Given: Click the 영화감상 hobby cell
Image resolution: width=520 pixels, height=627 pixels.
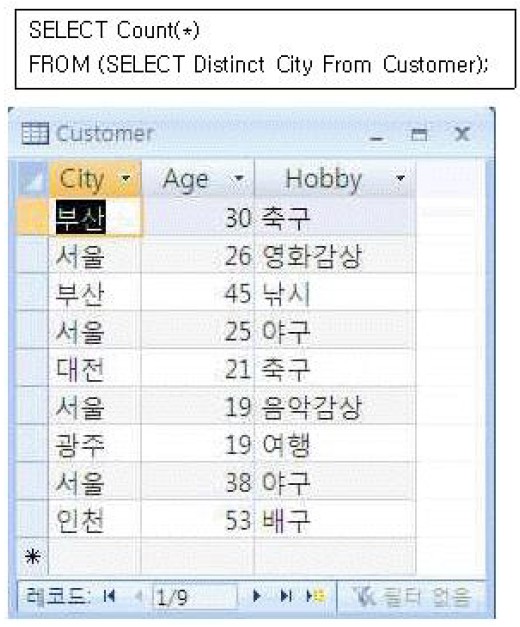Looking at the screenshot, I should click(335, 255).
